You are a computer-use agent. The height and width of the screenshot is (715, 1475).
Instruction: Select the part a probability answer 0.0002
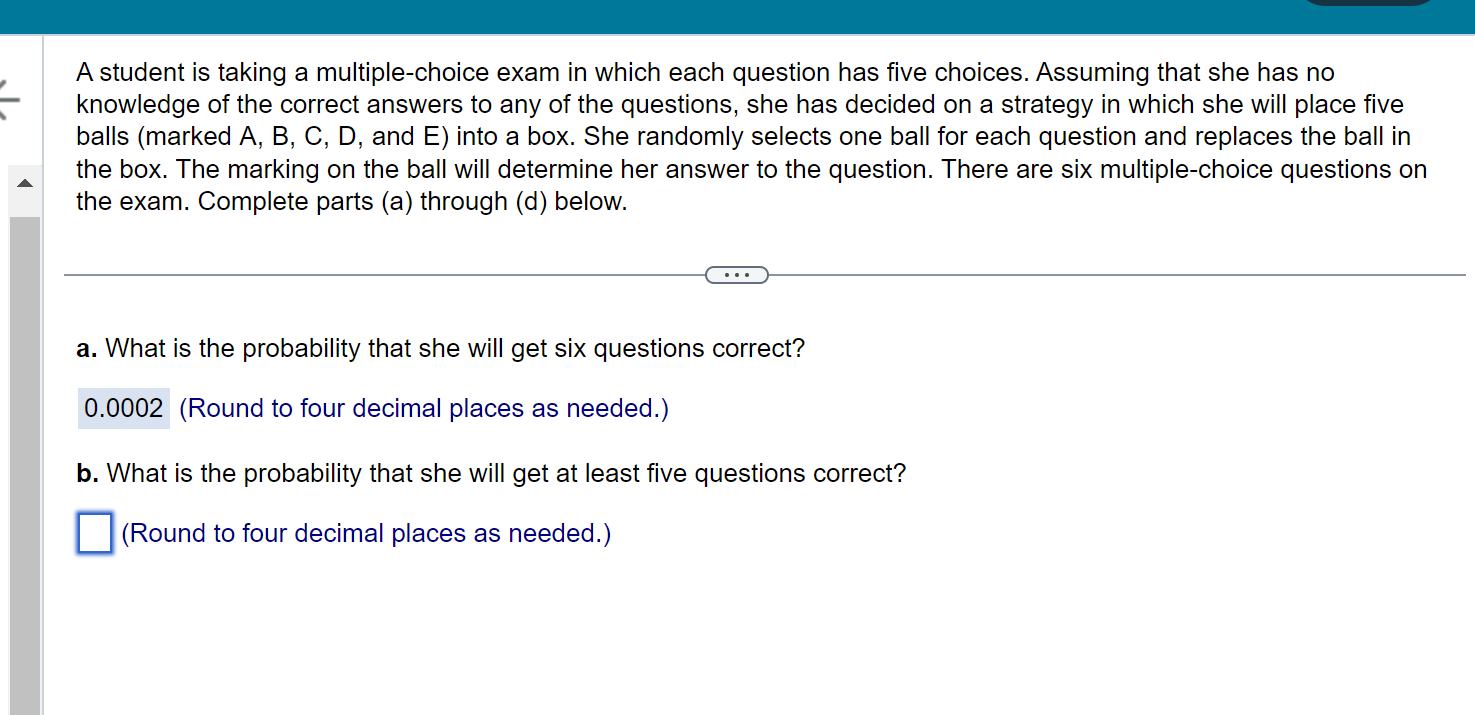click(122, 408)
